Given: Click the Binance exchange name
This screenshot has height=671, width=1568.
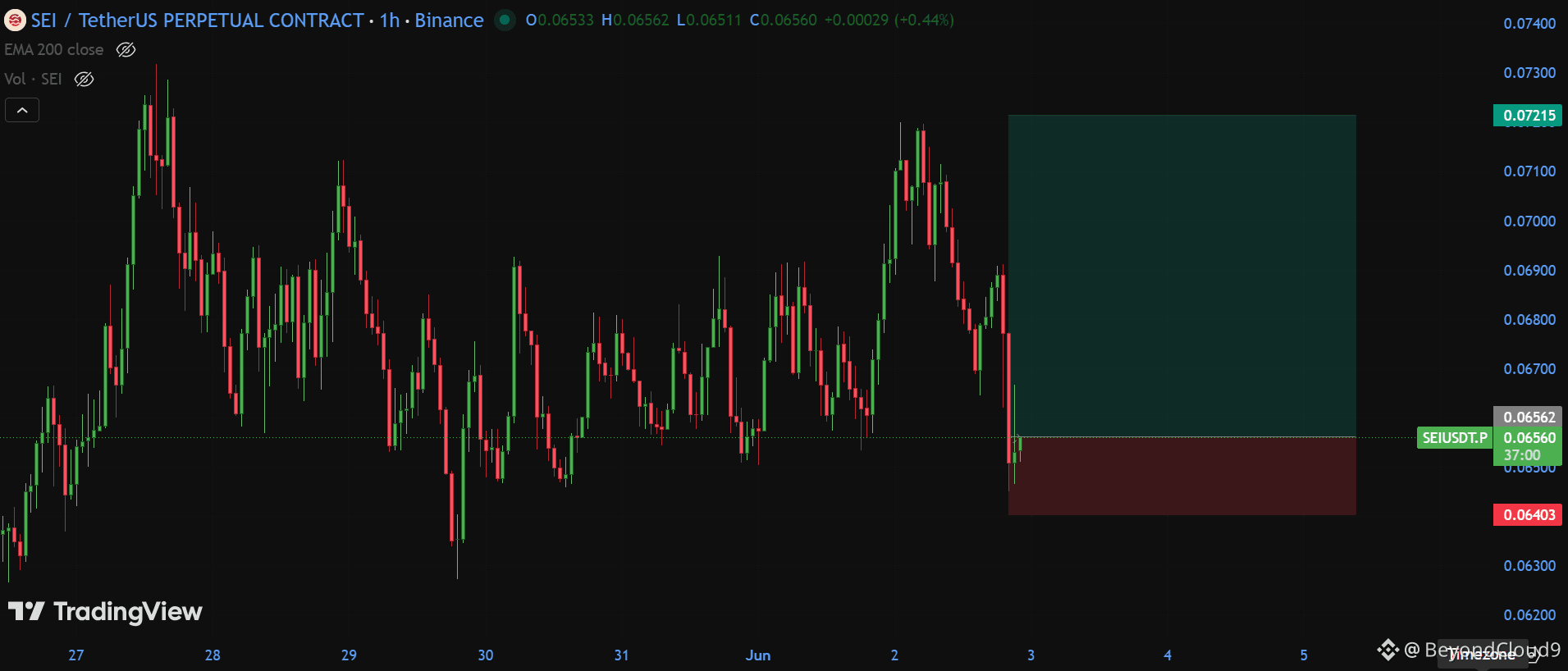Looking at the screenshot, I should pos(449,21).
